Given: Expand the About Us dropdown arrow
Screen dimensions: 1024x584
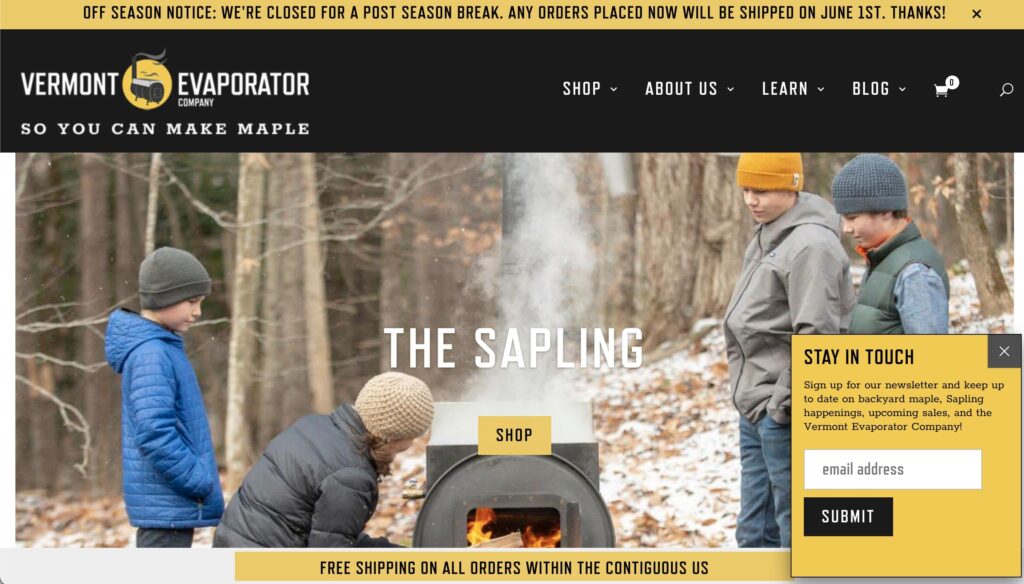Looking at the screenshot, I should tap(731, 89).
